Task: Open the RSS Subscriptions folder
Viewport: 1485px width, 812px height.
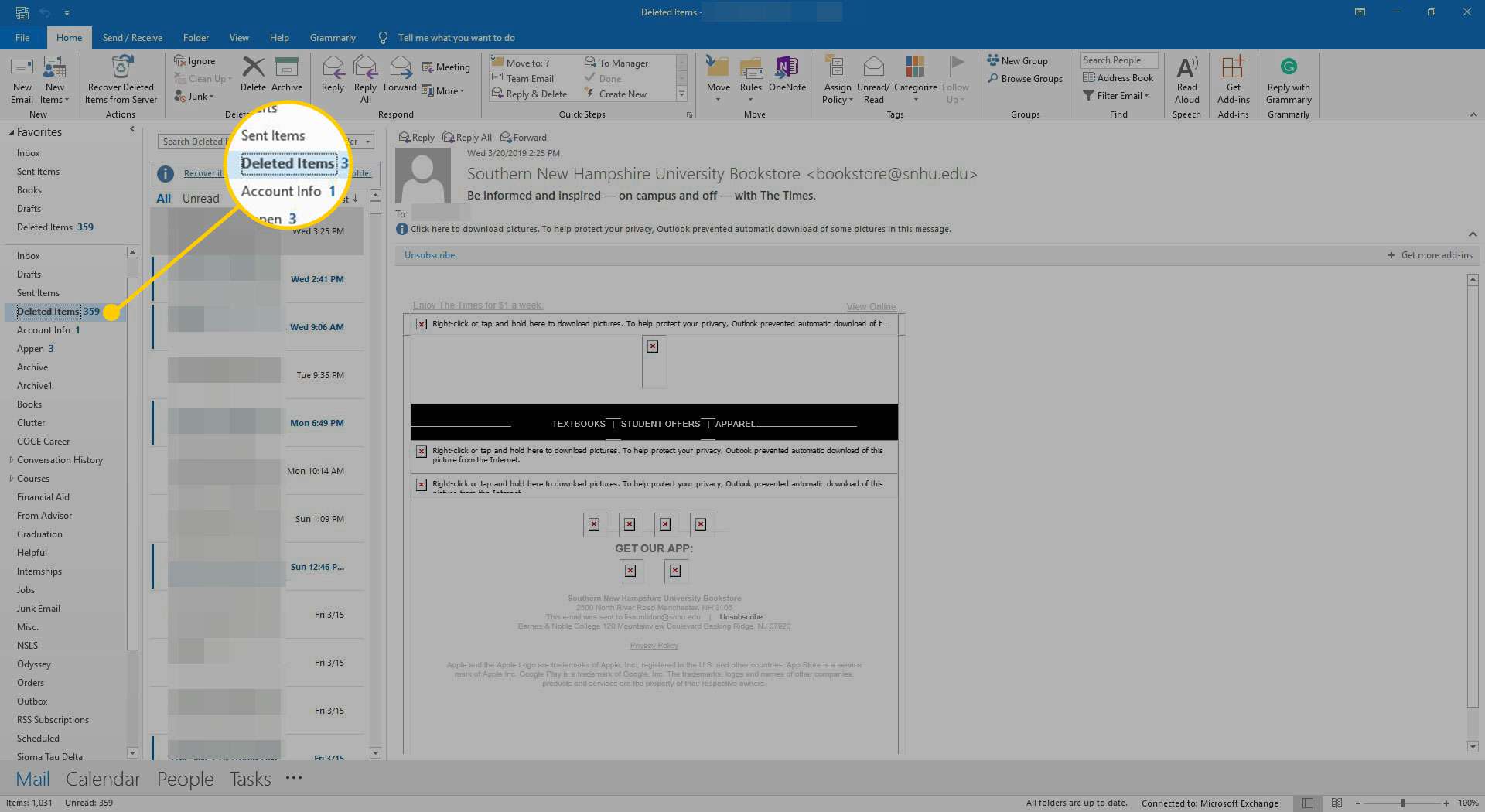Action: 53,720
